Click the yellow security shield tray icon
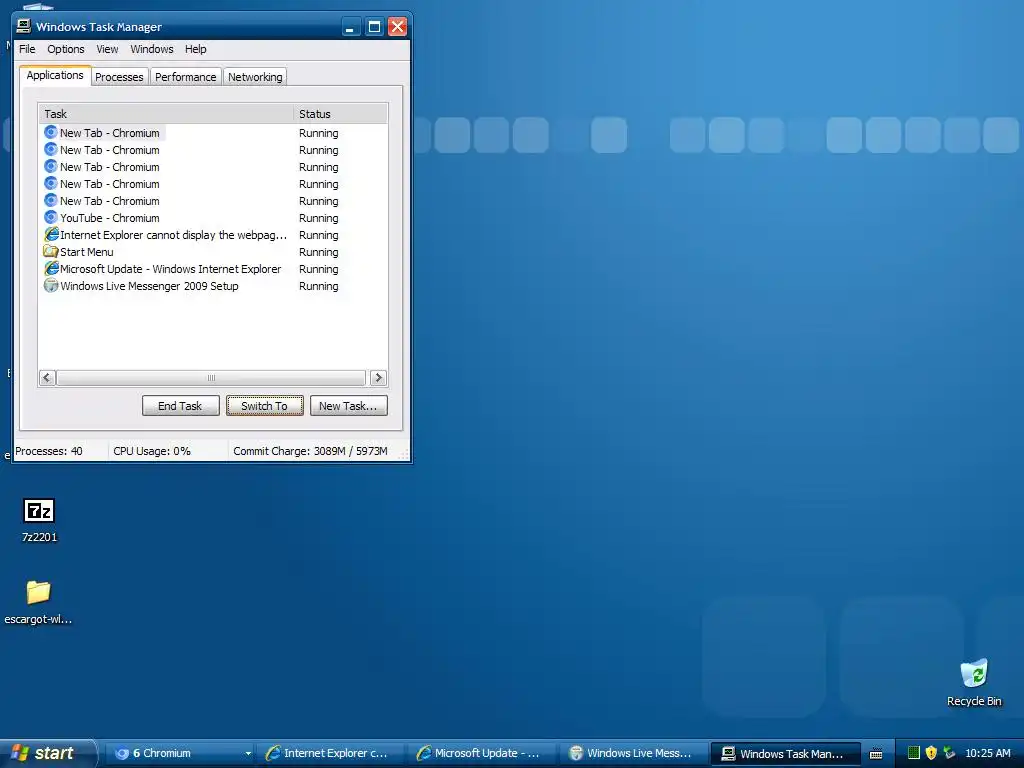Image resolution: width=1024 pixels, height=768 pixels. point(931,753)
